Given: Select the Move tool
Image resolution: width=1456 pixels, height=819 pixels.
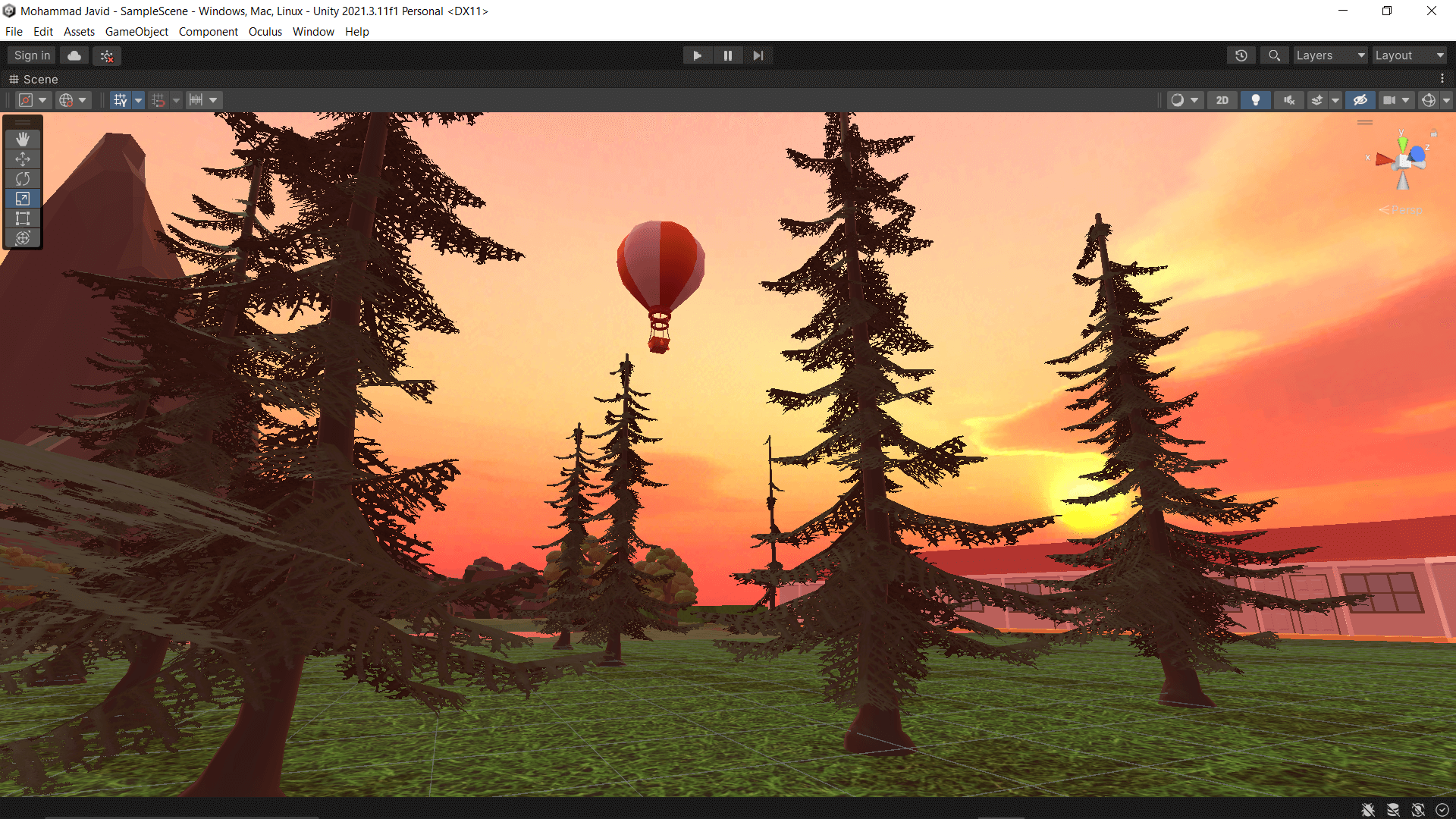Looking at the screenshot, I should 23,158.
